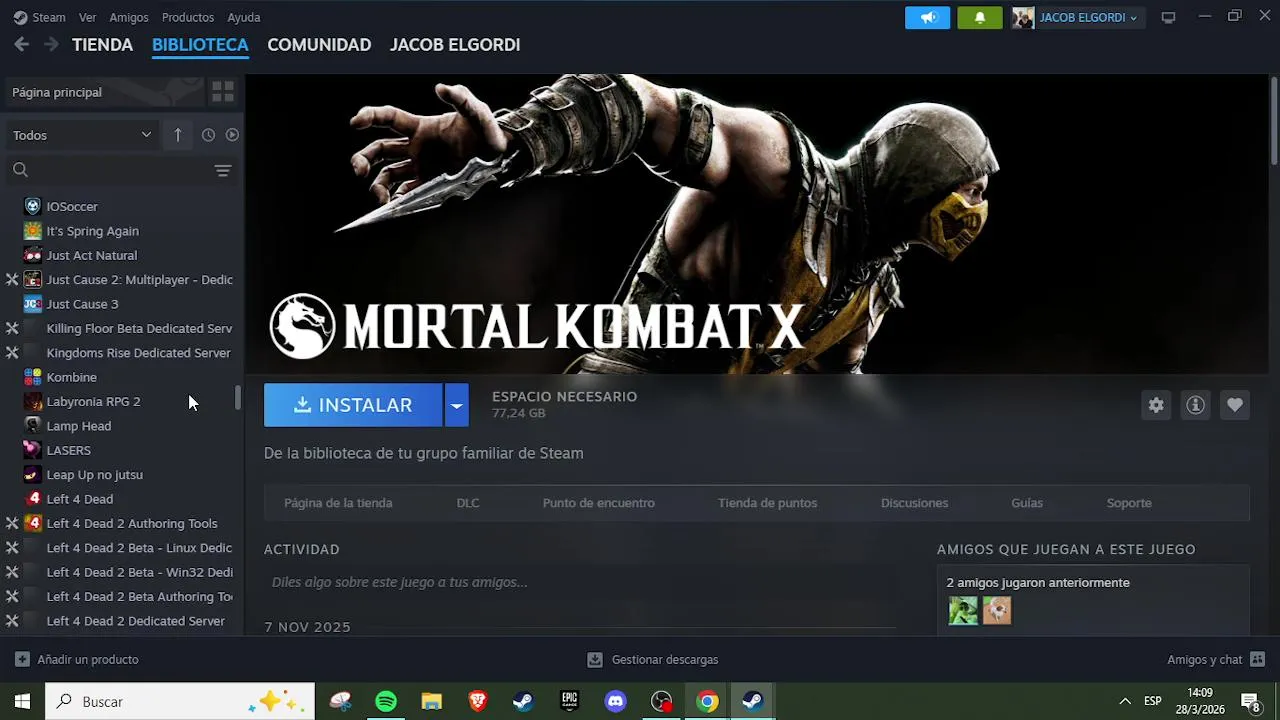Open game settings gear for Mortal Kombat X
The height and width of the screenshot is (720, 1280).
(1156, 405)
